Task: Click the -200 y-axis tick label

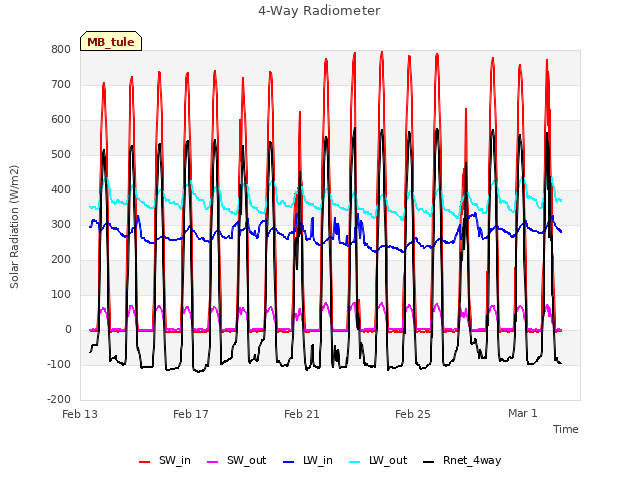Action: click(59, 400)
